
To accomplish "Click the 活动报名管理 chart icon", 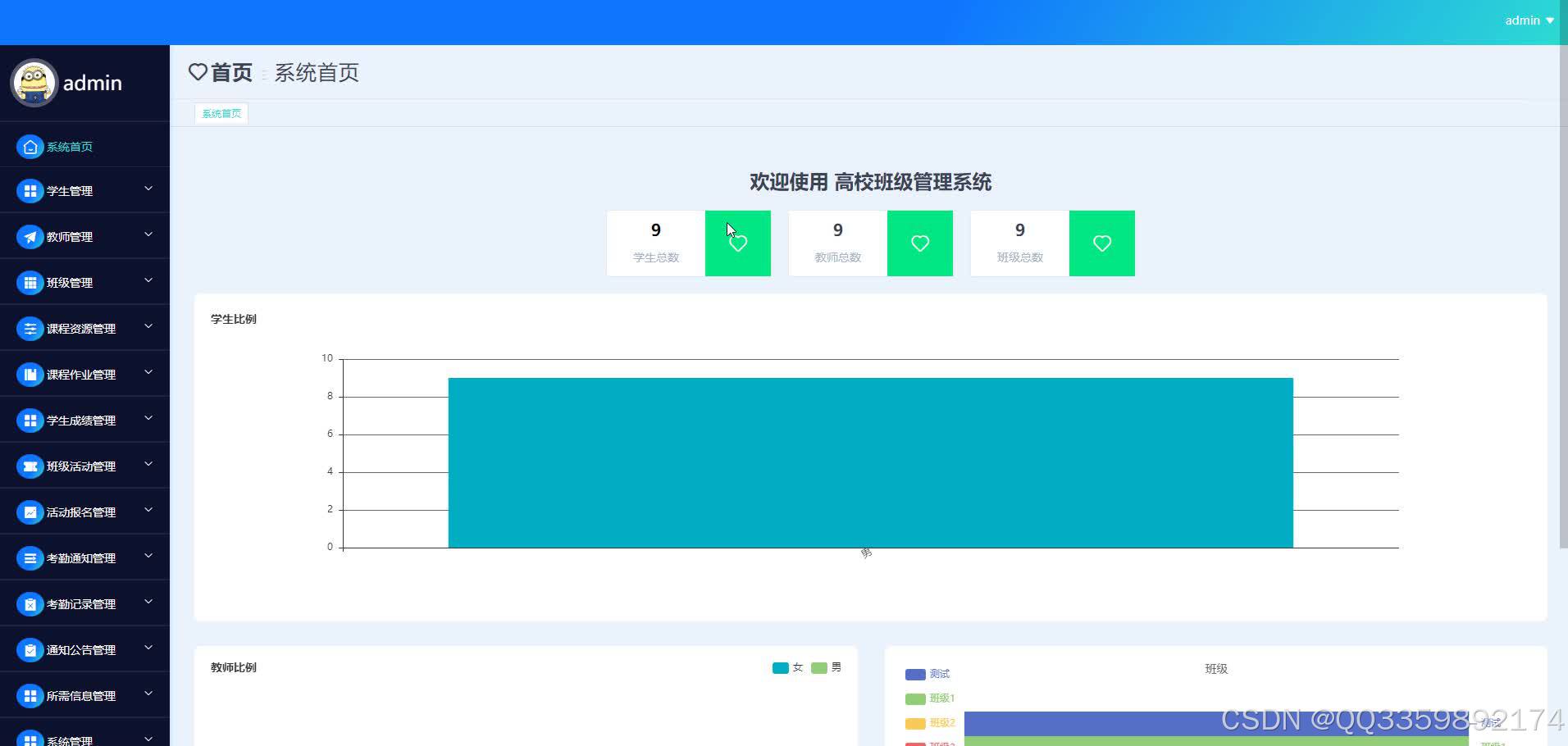I will (x=30, y=512).
